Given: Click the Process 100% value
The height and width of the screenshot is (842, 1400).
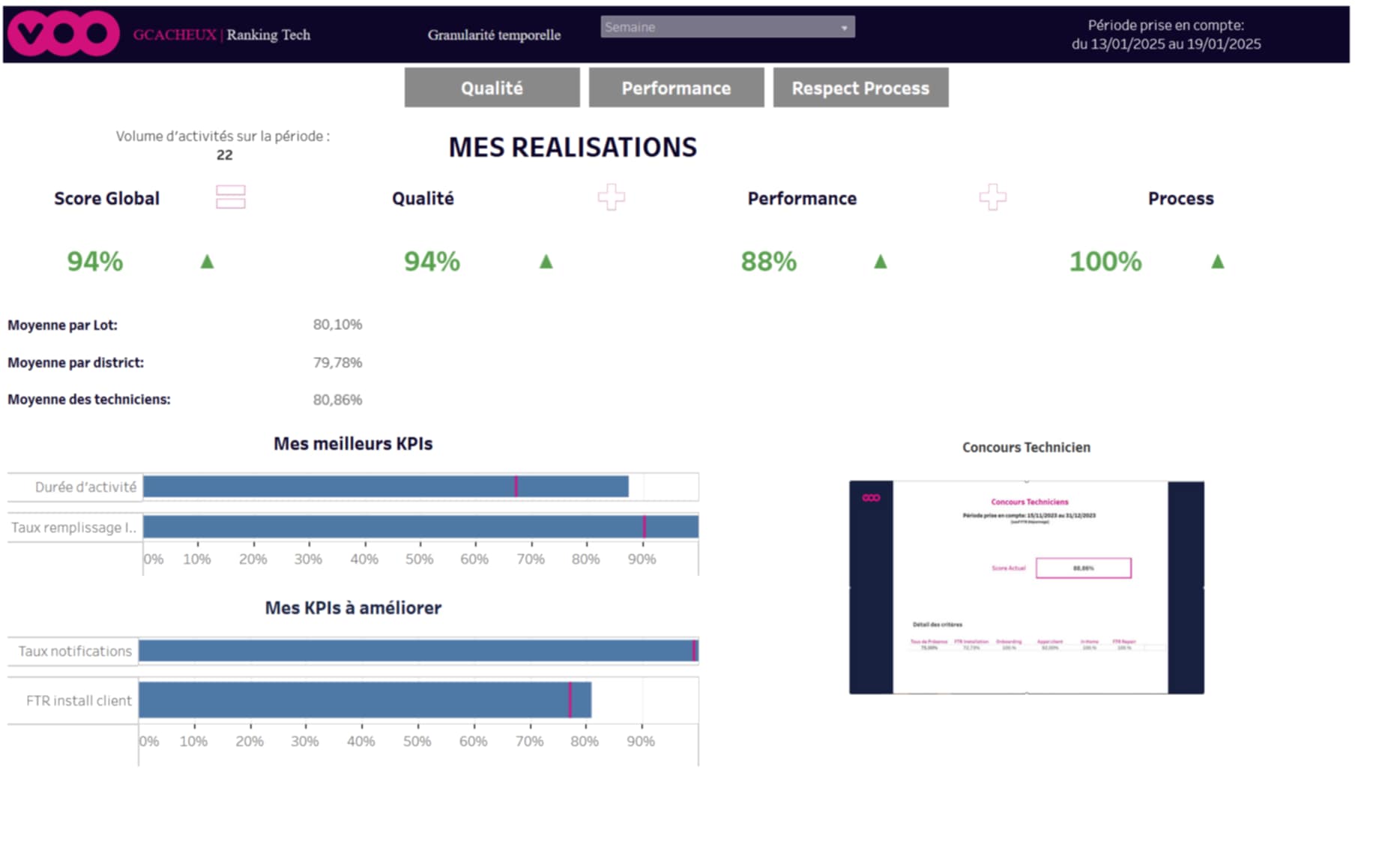Looking at the screenshot, I should [1105, 262].
